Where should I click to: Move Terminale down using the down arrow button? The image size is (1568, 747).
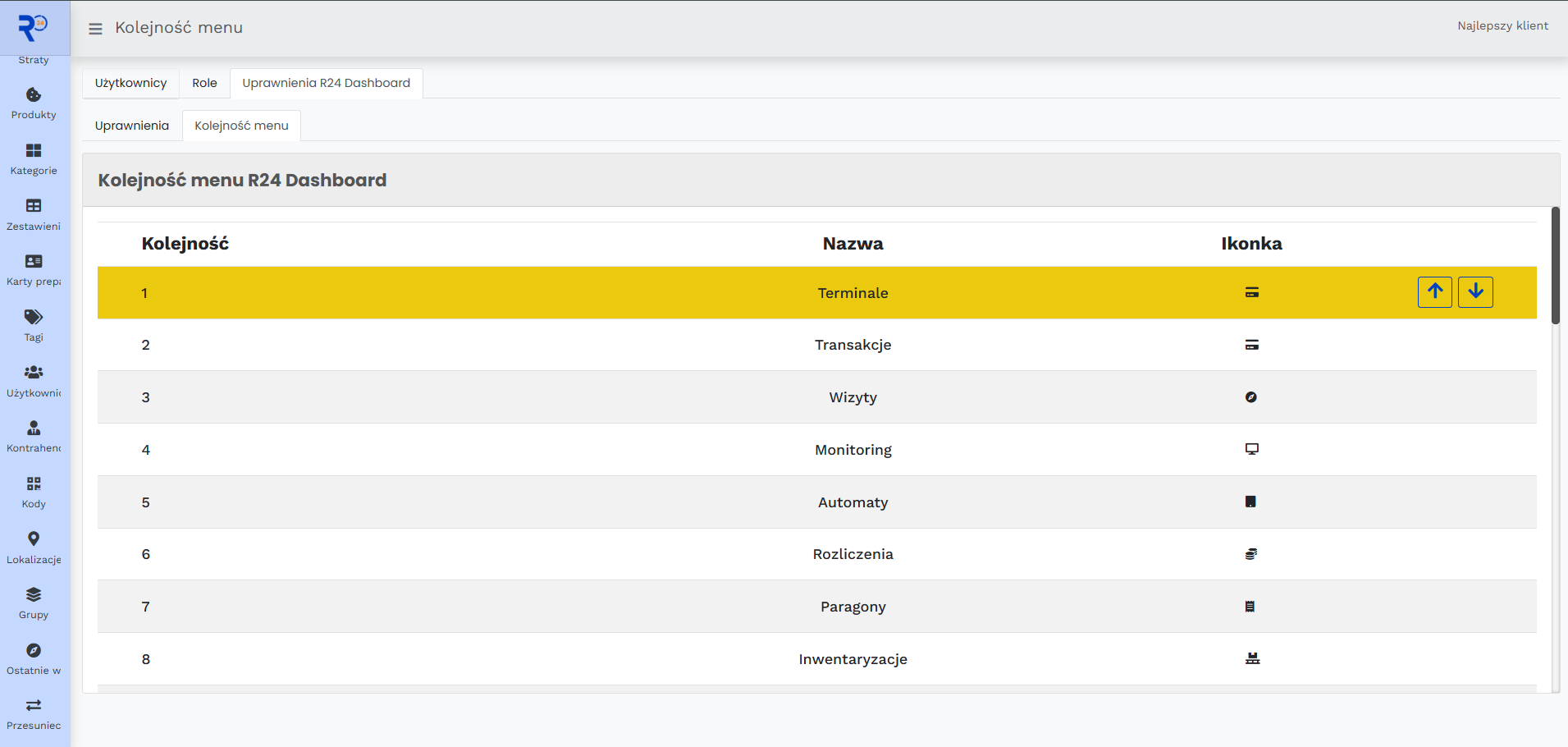[1474, 291]
